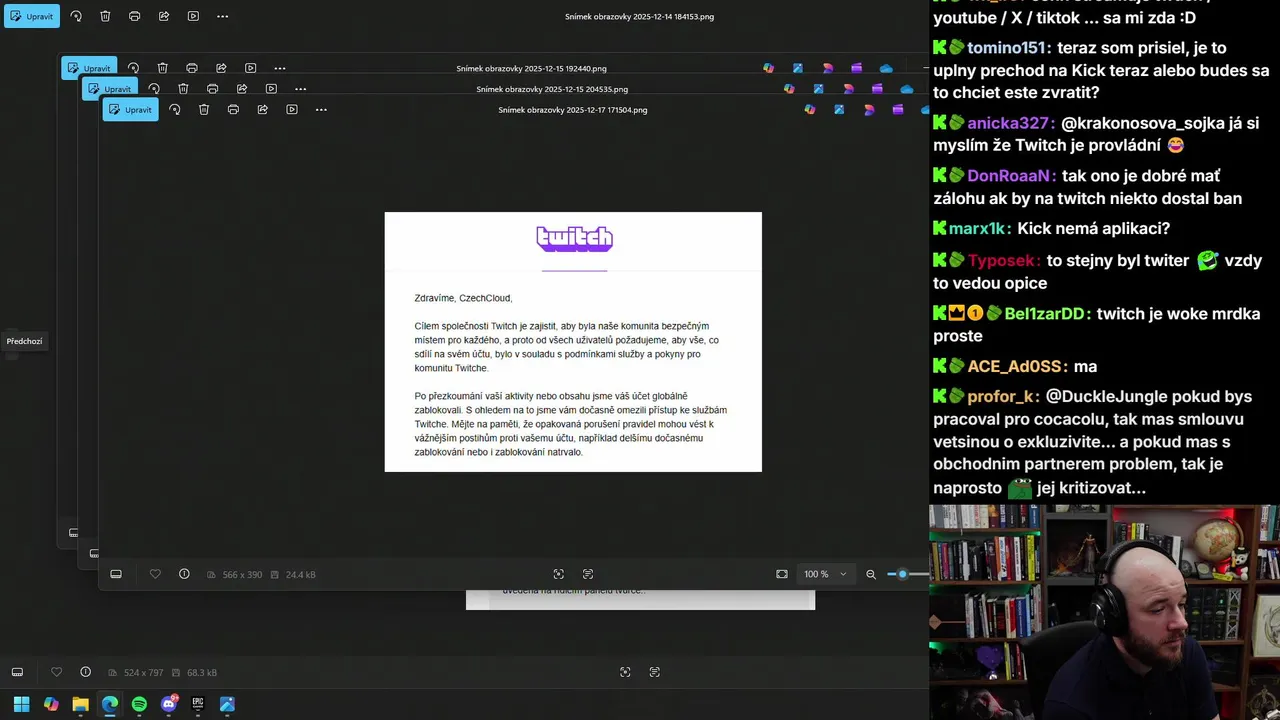Toggle filmstrip in the 566 x 390 window
Screen dimensions: 1280x720
pyautogui.click(x=116, y=574)
